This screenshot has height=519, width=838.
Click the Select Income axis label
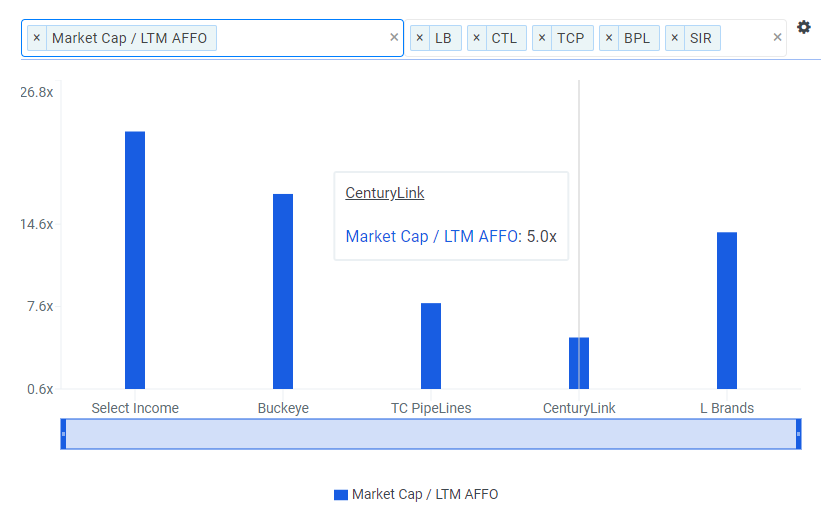(135, 408)
